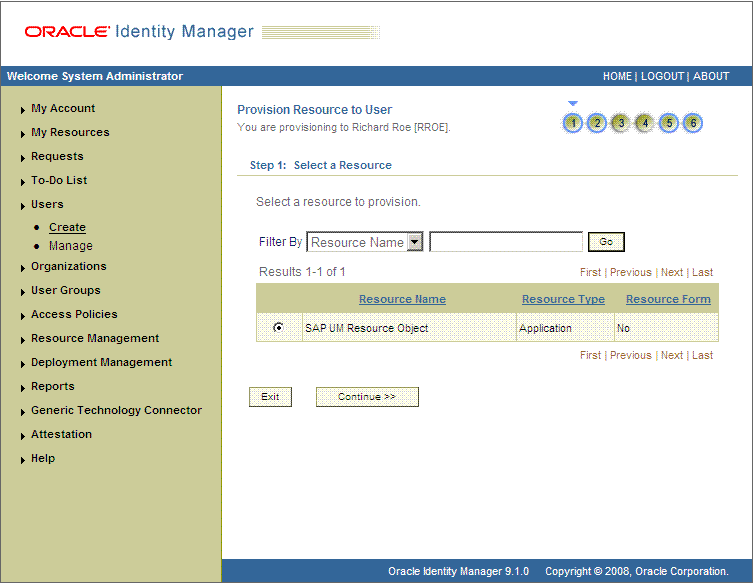Open Generic Technology Connector menu item
The width and height of the screenshot is (753, 583).
[116, 411]
